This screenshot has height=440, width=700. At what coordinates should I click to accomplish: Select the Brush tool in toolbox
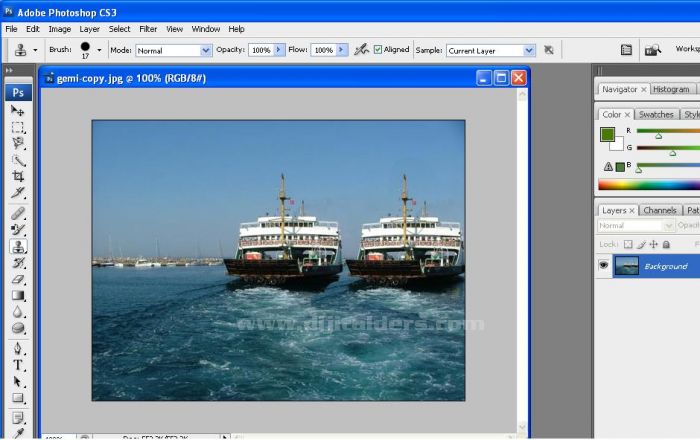[x=18, y=230]
